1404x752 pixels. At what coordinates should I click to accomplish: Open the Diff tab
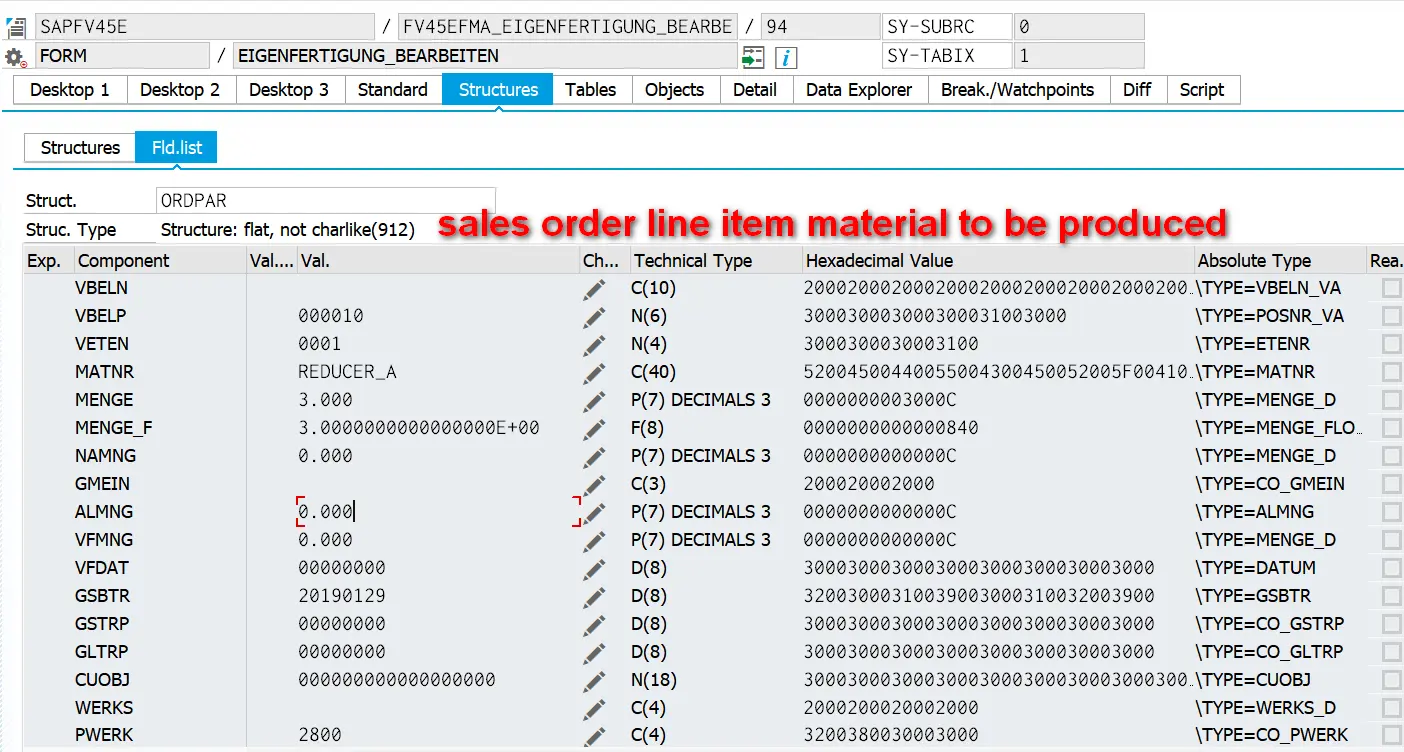click(1137, 90)
